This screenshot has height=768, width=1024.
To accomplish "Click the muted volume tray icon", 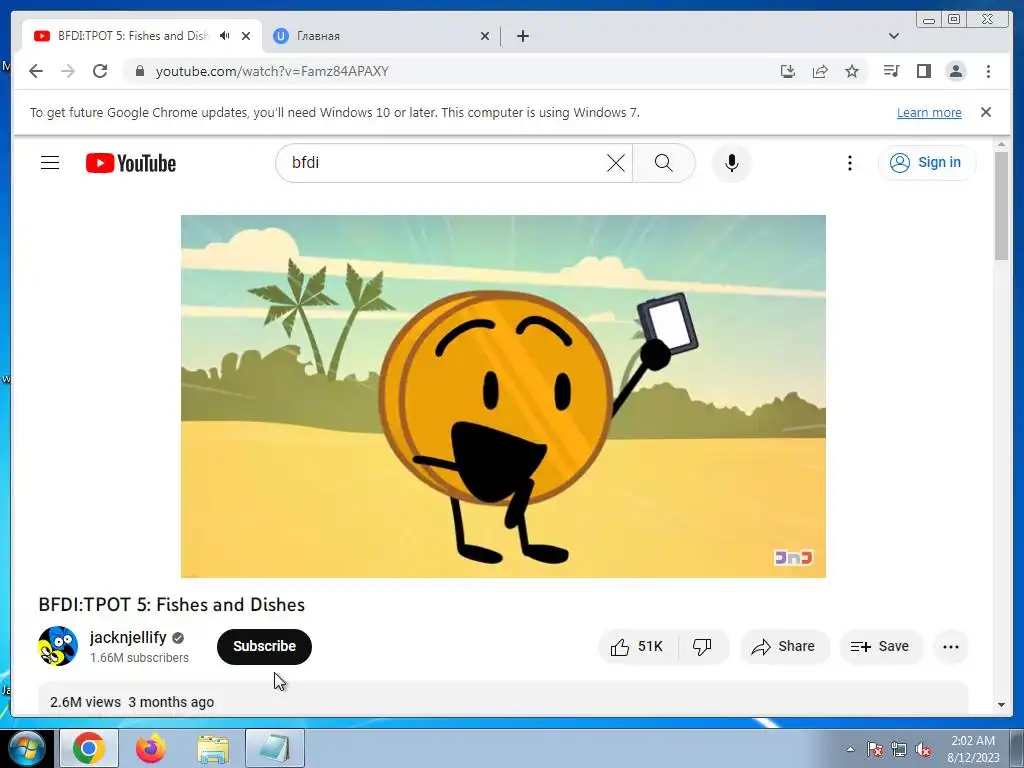I will point(923,749).
